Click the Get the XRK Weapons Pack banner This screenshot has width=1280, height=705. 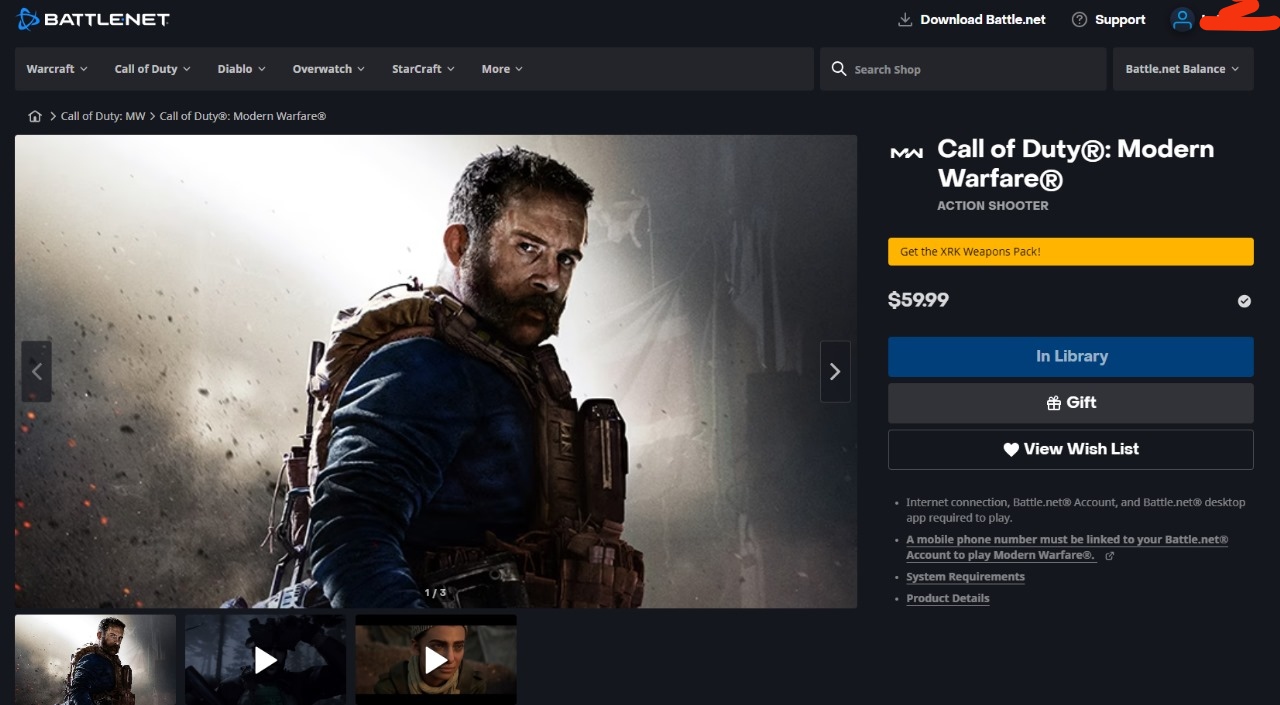click(x=1071, y=252)
